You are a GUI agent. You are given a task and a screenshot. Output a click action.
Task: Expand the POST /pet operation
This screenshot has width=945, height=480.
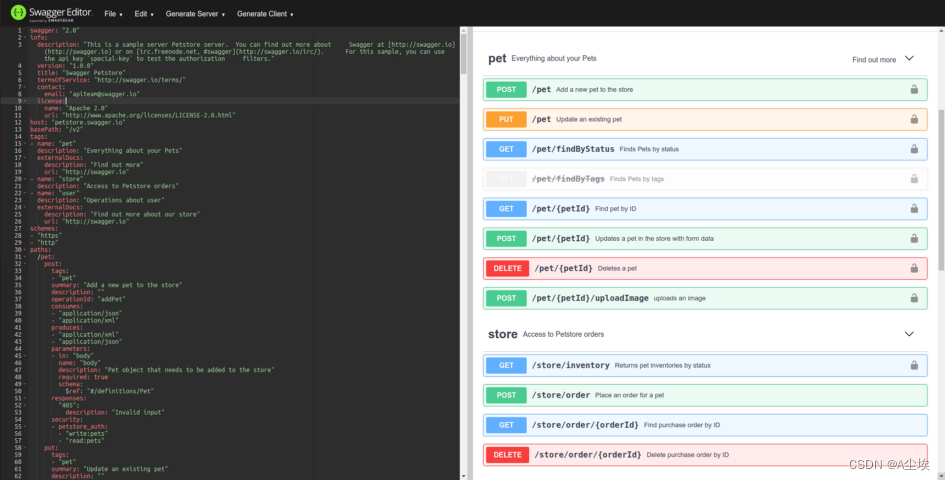point(705,89)
